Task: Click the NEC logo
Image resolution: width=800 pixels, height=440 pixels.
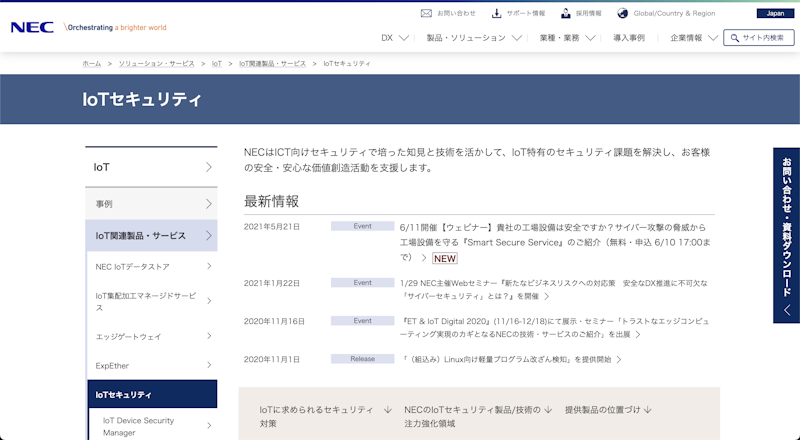Action: tap(33, 28)
